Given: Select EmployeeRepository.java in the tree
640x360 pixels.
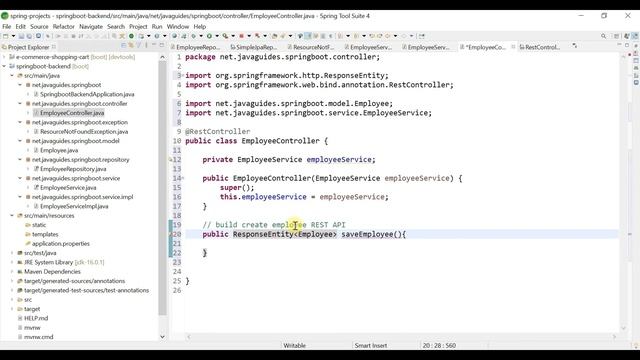Looking at the screenshot, I should click(x=73, y=169).
